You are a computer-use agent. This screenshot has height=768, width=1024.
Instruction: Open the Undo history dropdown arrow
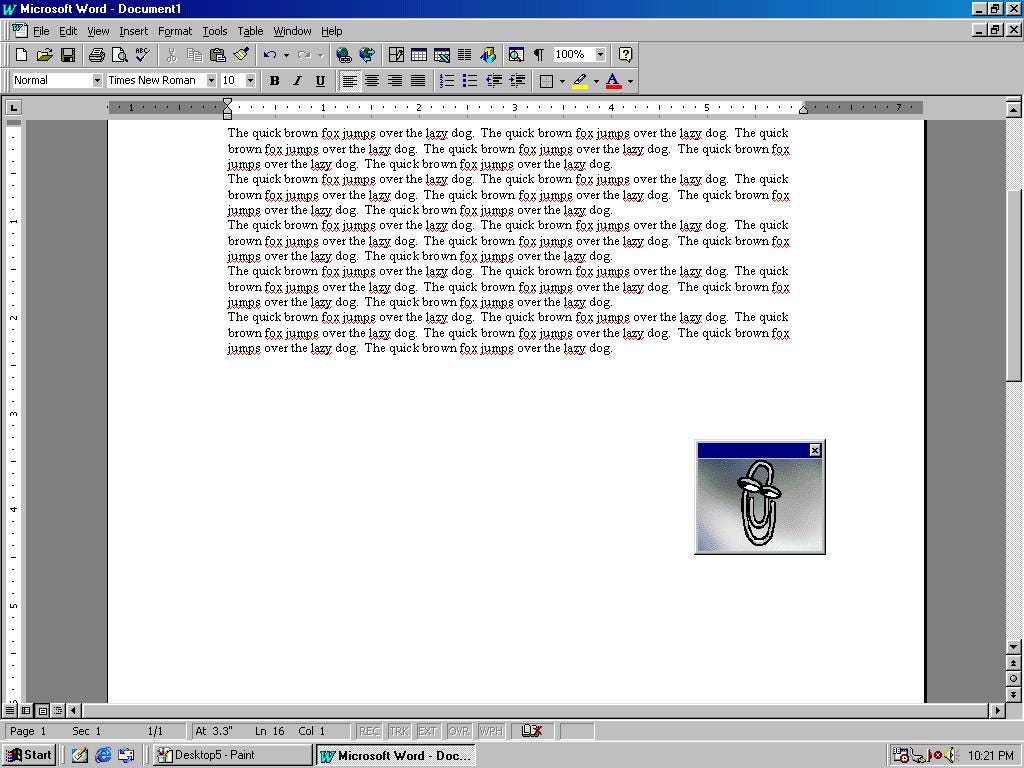[286, 55]
